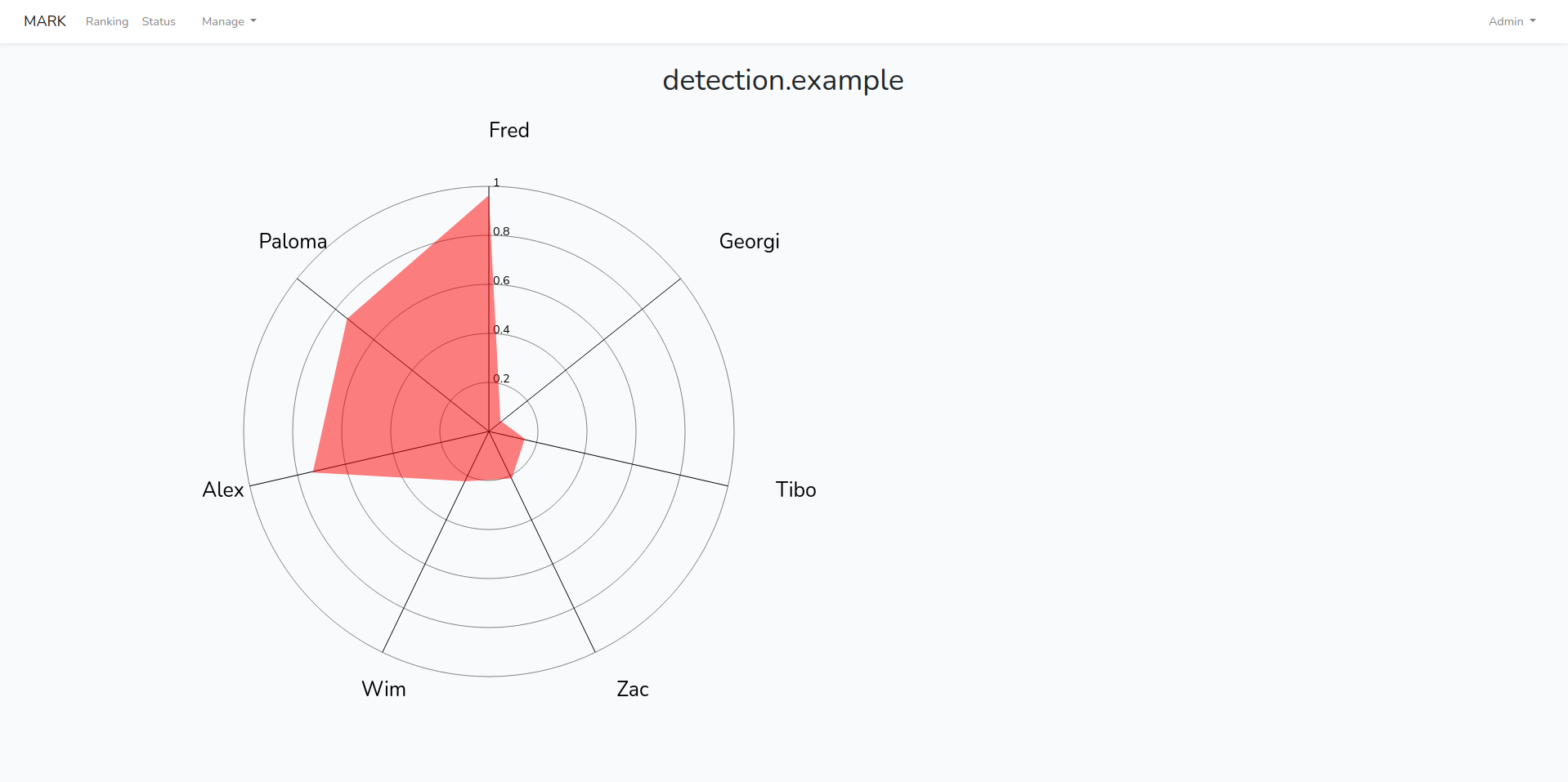Viewport: 1568px width, 782px height.
Task: Select the Paloma axis label
Action: (293, 241)
